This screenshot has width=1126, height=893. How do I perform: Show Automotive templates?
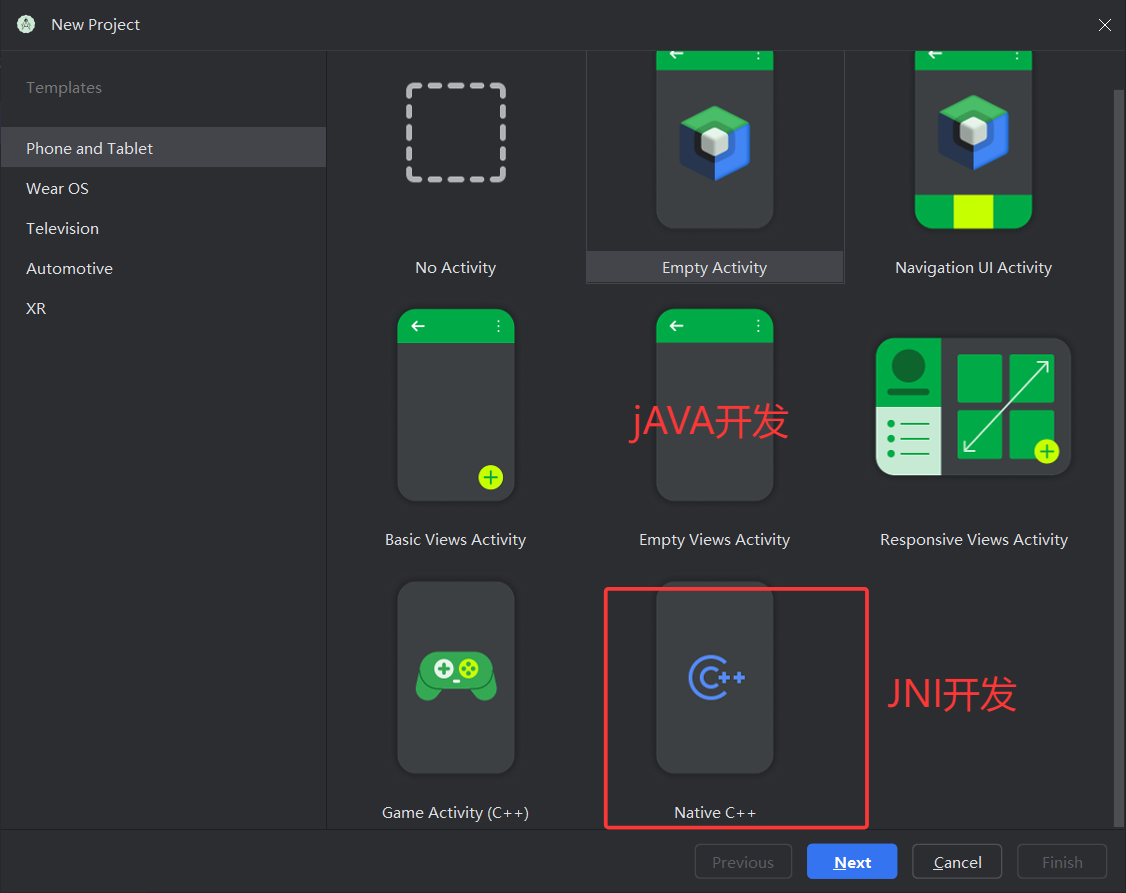pyautogui.click(x=69, y=268)
